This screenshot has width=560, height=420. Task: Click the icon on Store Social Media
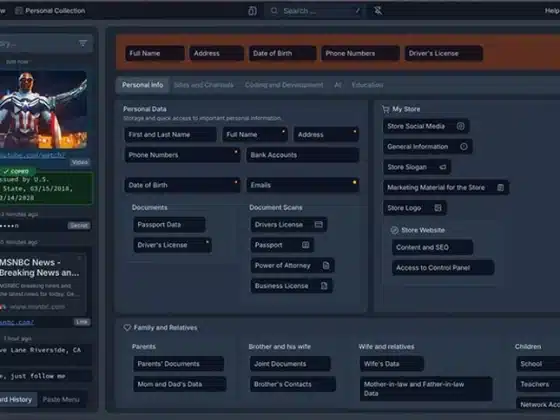(460, 126)
